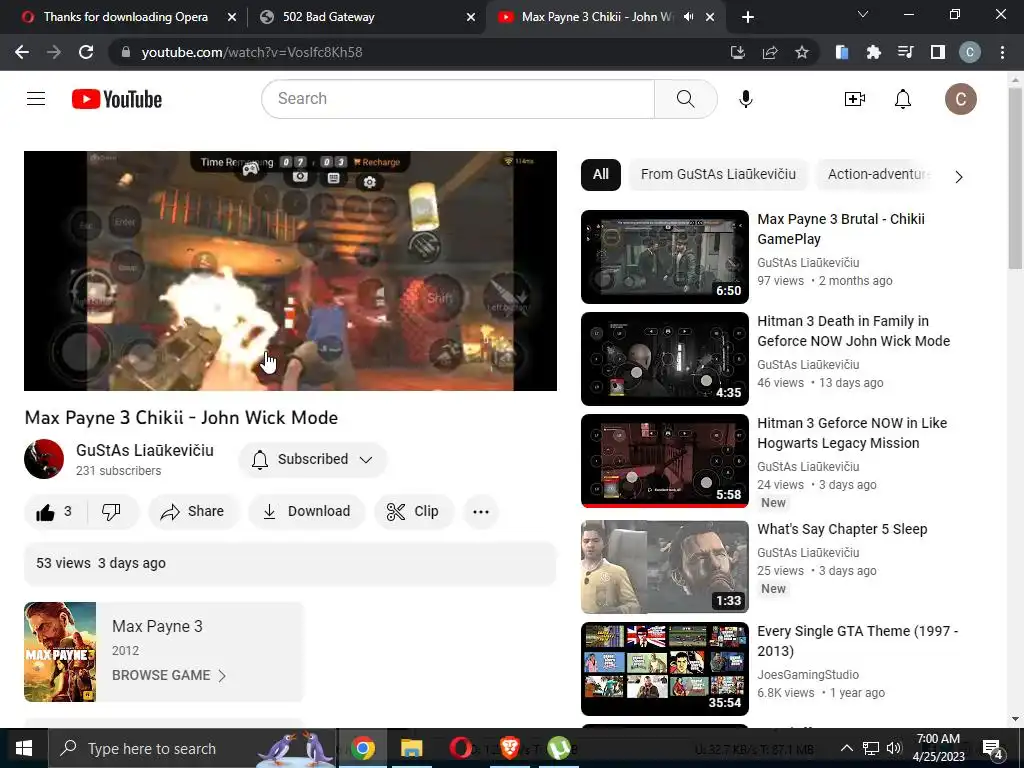This screenshot has height=768, width=1024.
Task: Reload the current page
Action: click(x=86, y=52)
